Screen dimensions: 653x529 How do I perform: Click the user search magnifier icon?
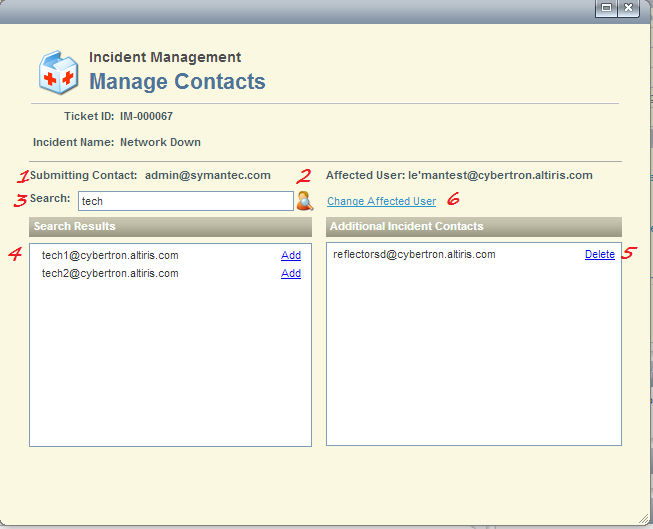(x=305, y=201)
